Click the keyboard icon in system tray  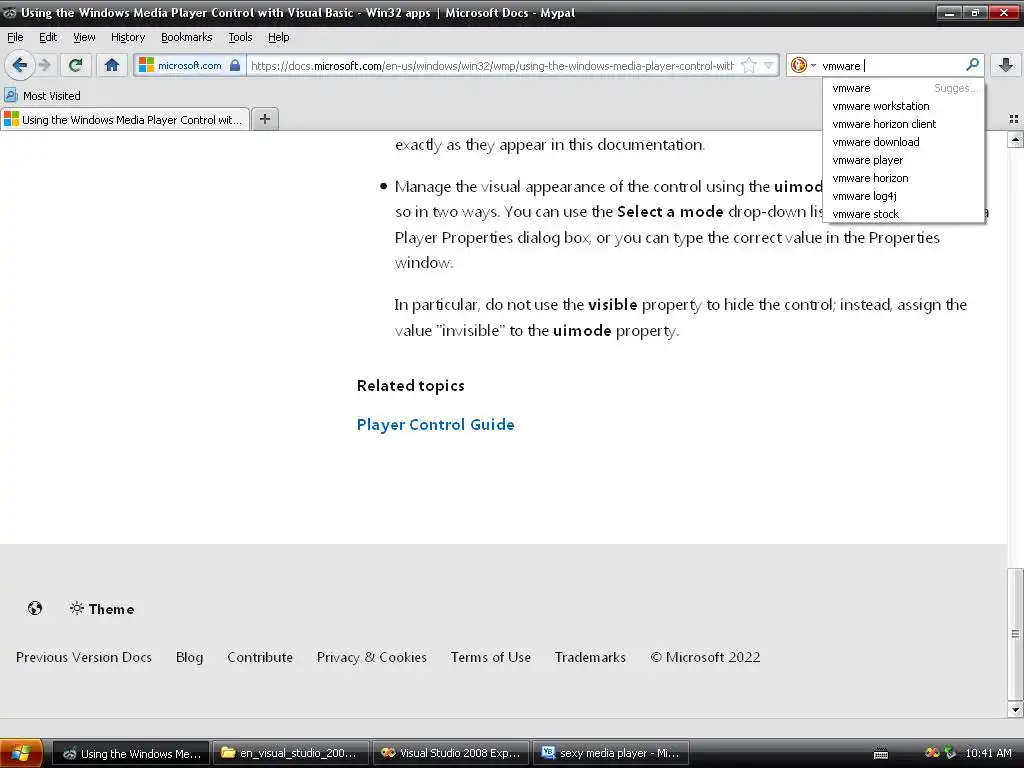[881, 754]
